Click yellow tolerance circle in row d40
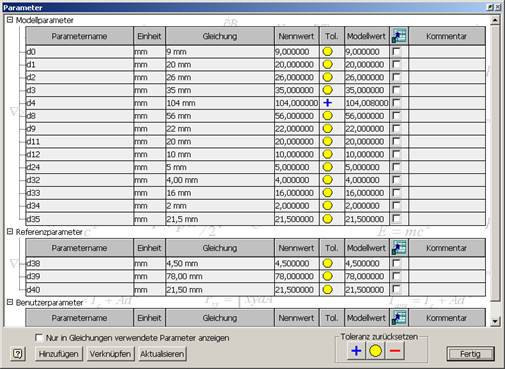This screenshot has height=369, width=505. (x=328, y=289)
